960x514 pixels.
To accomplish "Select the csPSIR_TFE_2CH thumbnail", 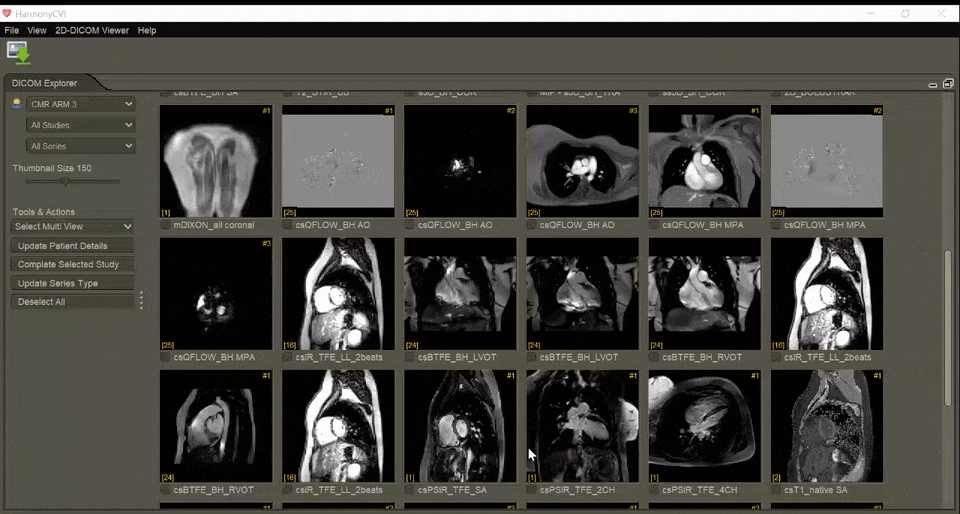I will click(x=582, y=426).
